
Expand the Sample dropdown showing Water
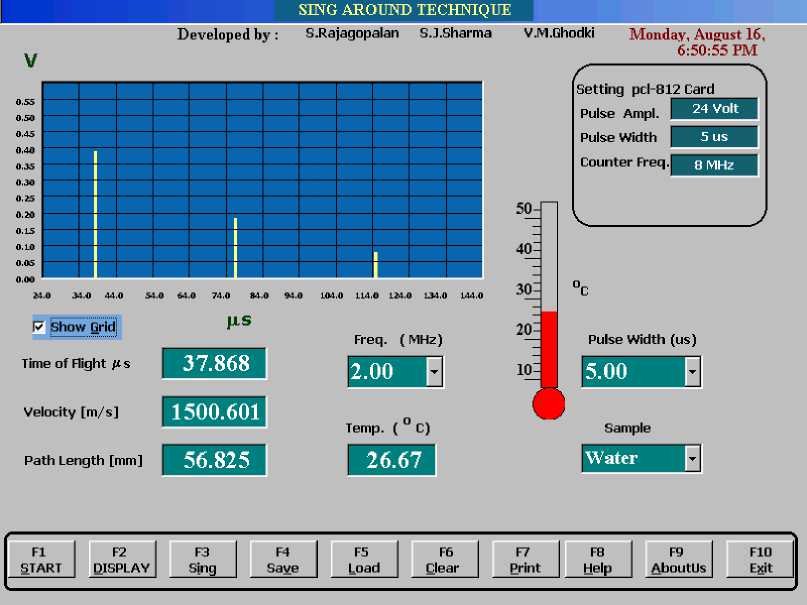tap(692, 458)
